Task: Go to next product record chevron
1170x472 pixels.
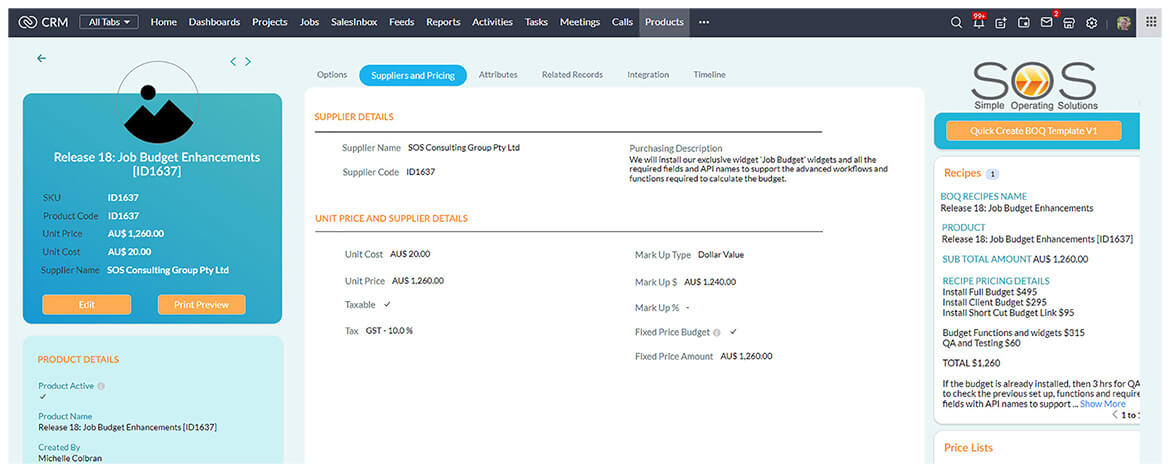Action: (248, 61)
